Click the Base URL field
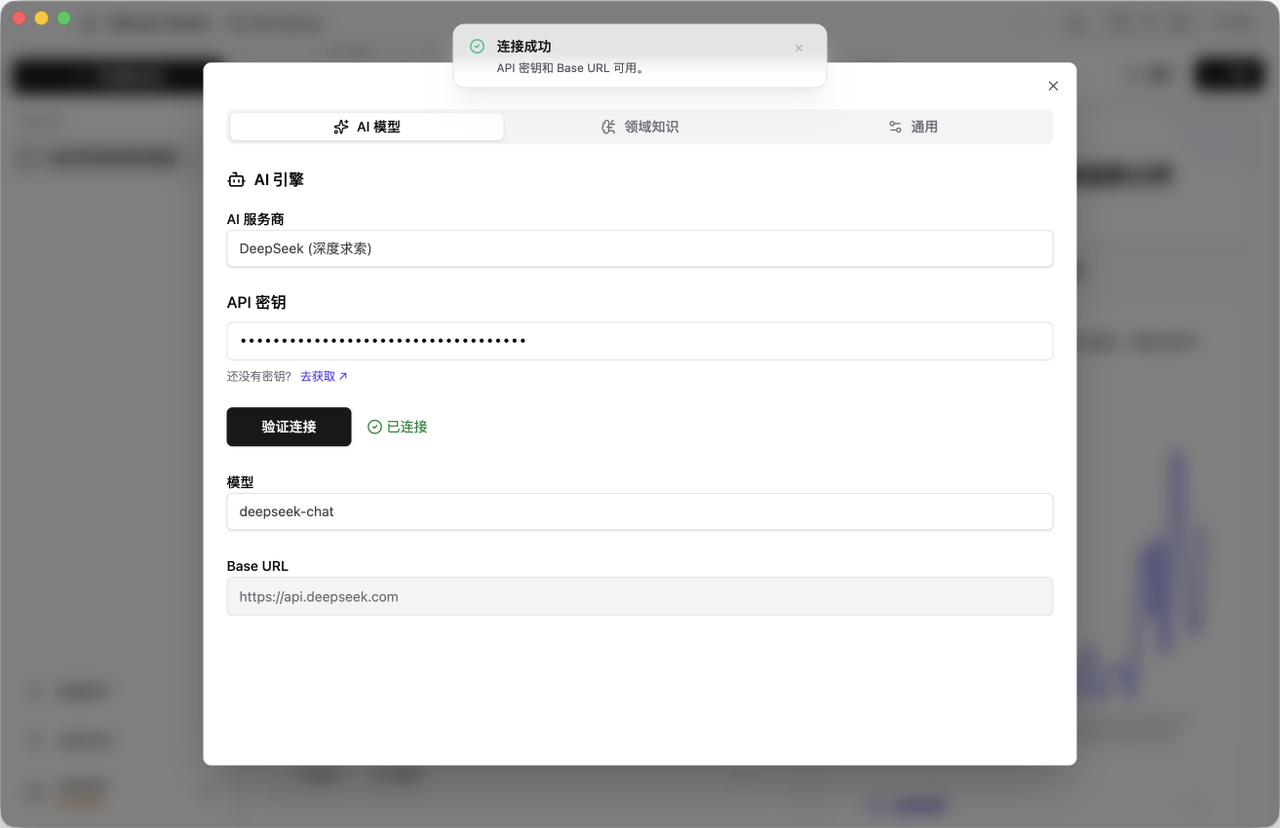The width and height of the screenshot is (1280, 828). point(640,596)
